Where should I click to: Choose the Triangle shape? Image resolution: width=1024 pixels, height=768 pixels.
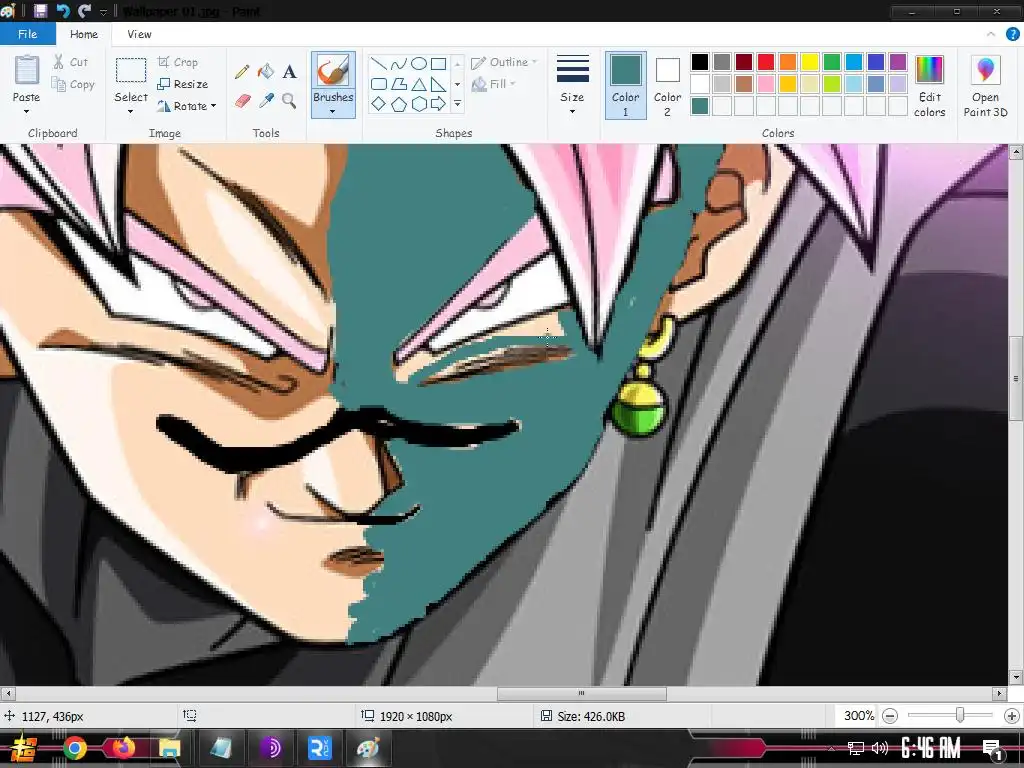tap(419, 84)
